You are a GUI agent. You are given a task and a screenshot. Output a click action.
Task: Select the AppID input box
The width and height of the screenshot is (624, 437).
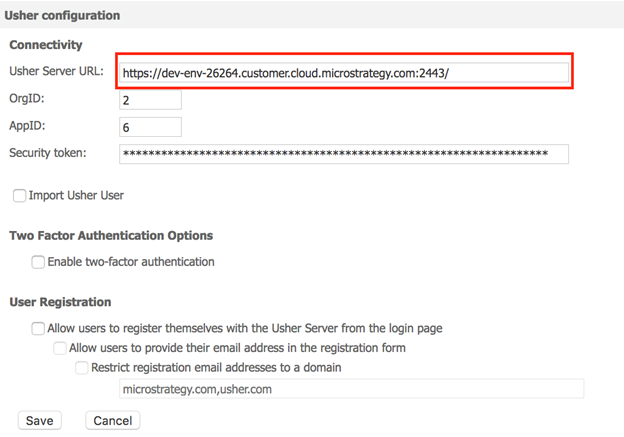coord(150,127)
